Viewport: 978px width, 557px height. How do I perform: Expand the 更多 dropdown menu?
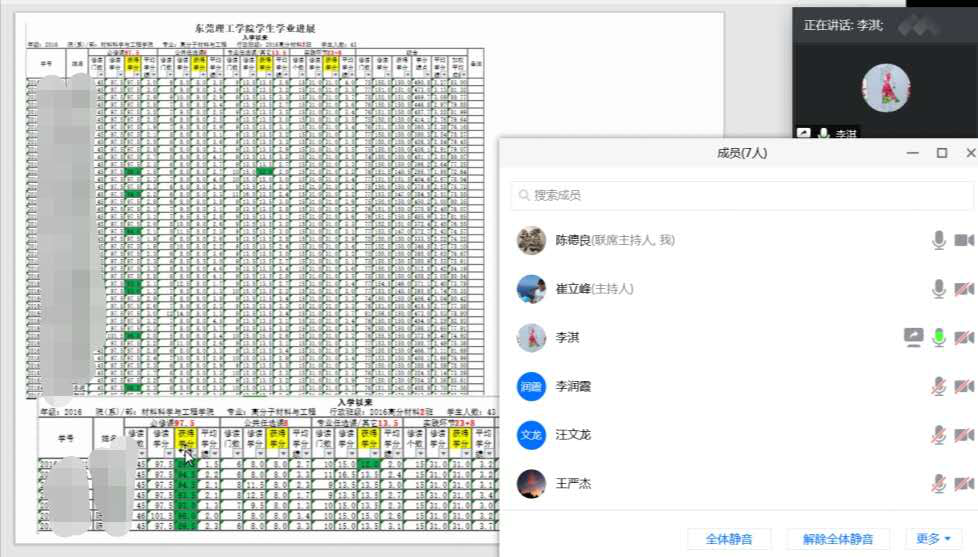pyautogui.click(x=933, y=539)
